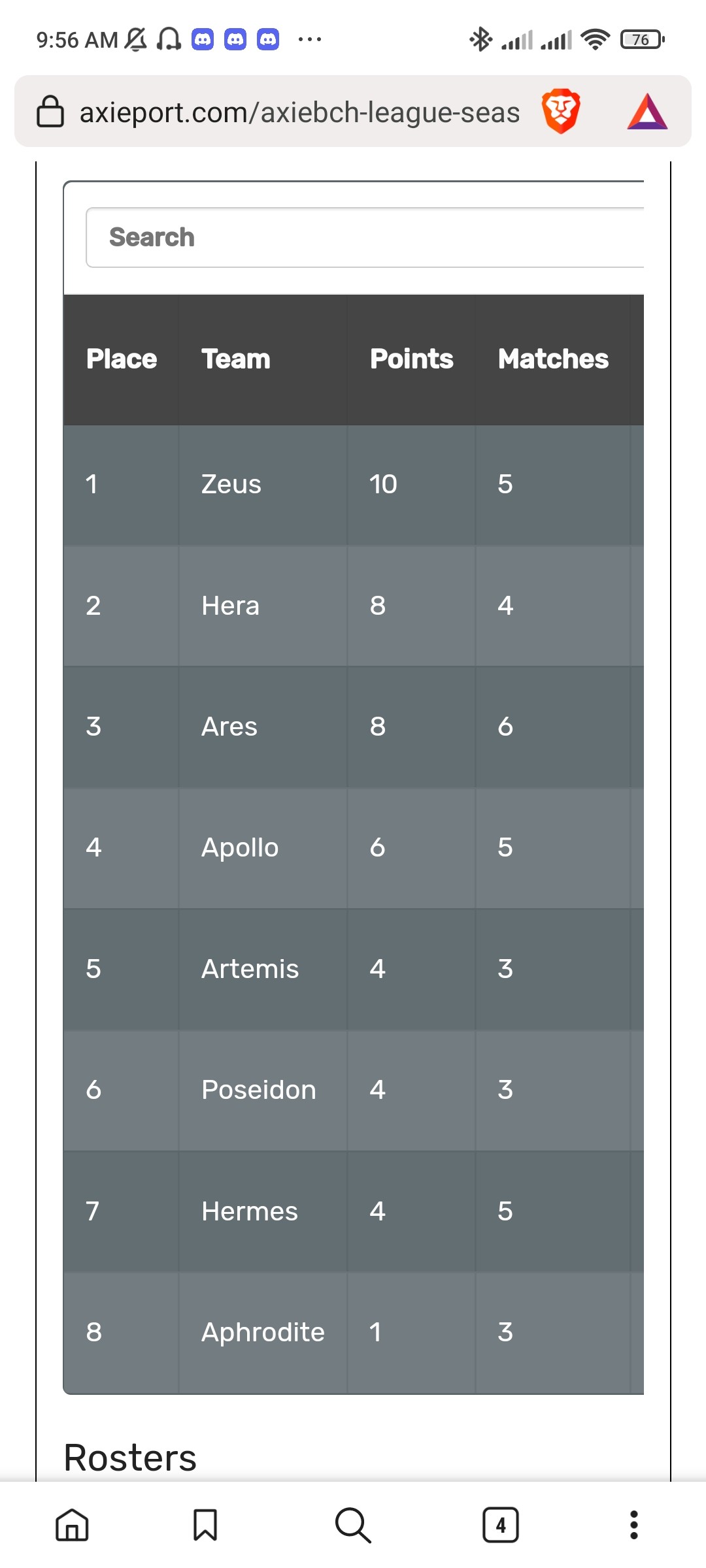Screen dimensions: 706x1568
Task: Sort table by the Points header
Action: pos(411,359)
